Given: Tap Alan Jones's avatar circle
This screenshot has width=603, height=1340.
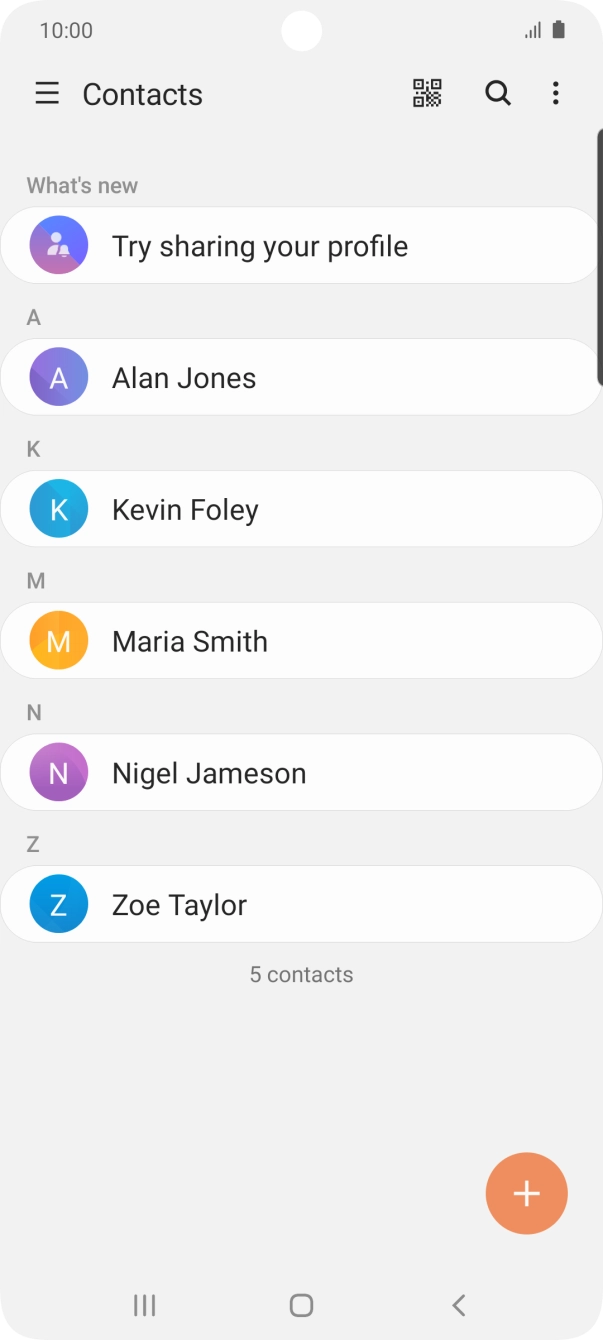Looking at the screenshot, I should click(x=57, y=377).
